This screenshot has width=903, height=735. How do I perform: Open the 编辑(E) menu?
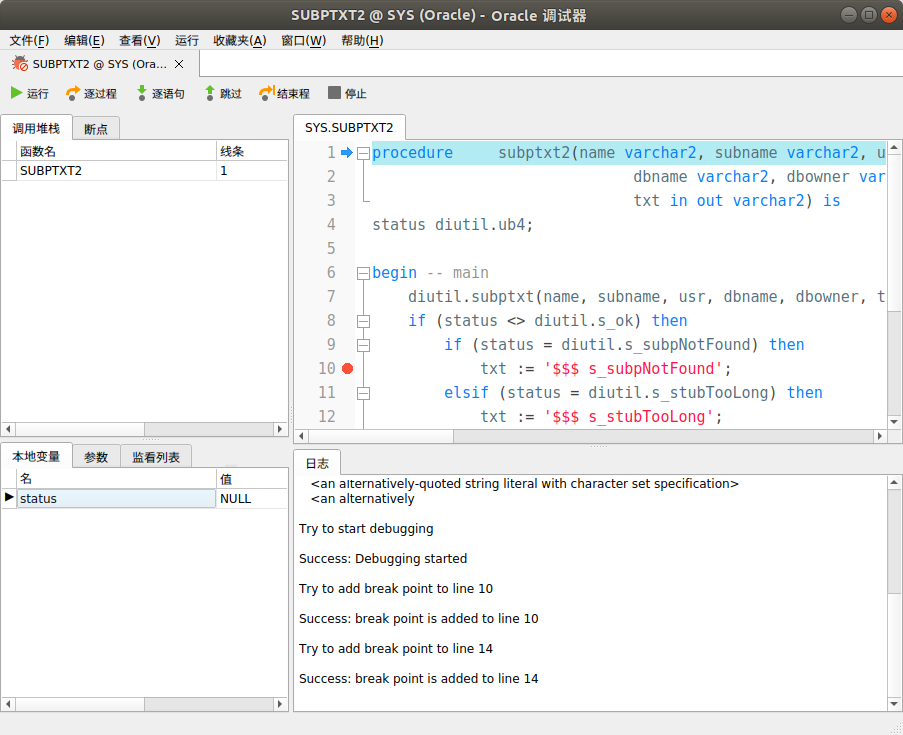[84, 40]
